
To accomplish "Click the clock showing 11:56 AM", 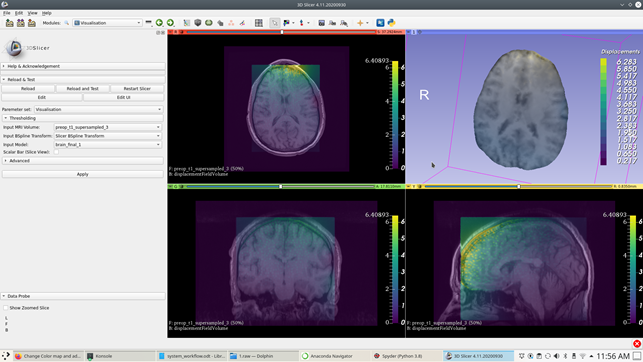I will (613, 356).
